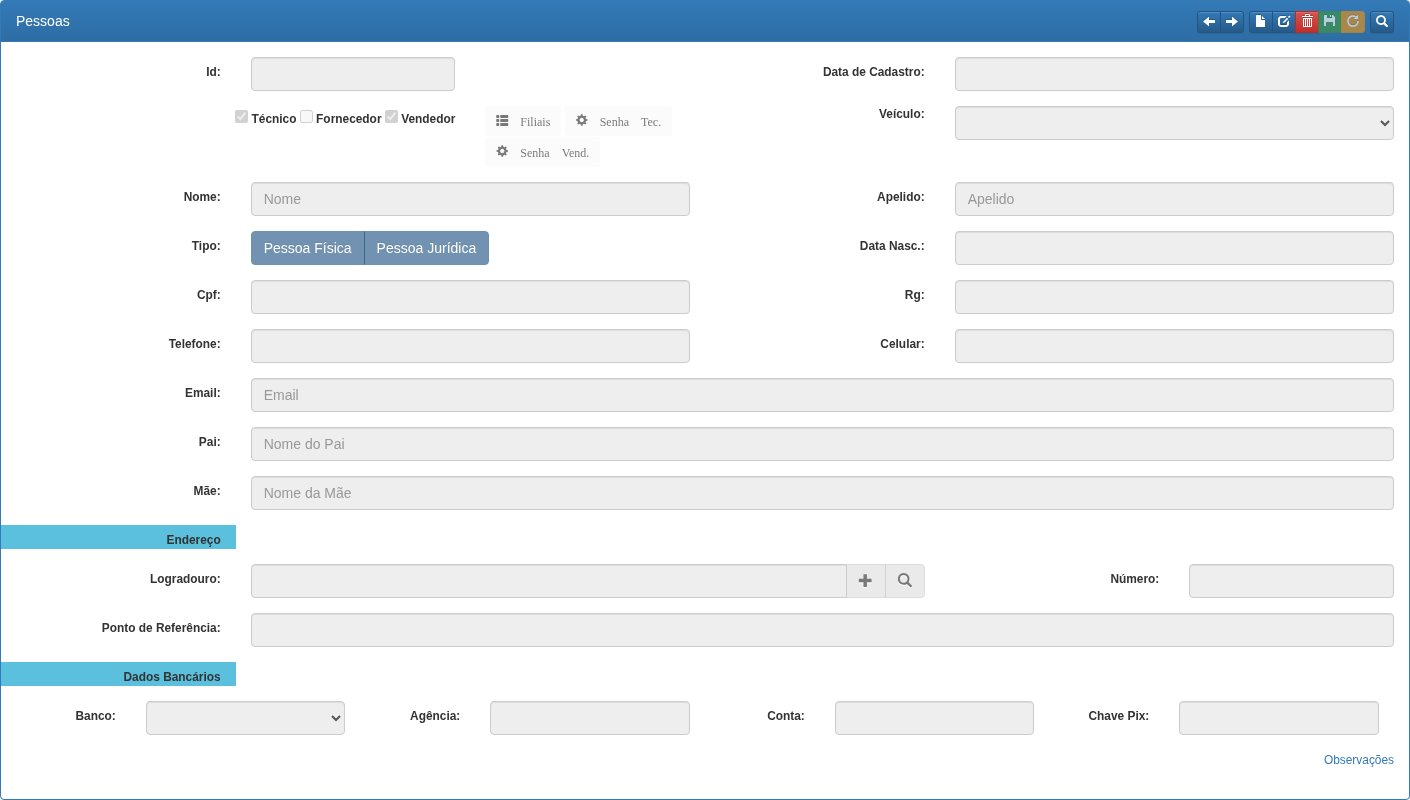Search for an address using Logradouro magnifier
The image size is (1410, 800).
[905, 581]
